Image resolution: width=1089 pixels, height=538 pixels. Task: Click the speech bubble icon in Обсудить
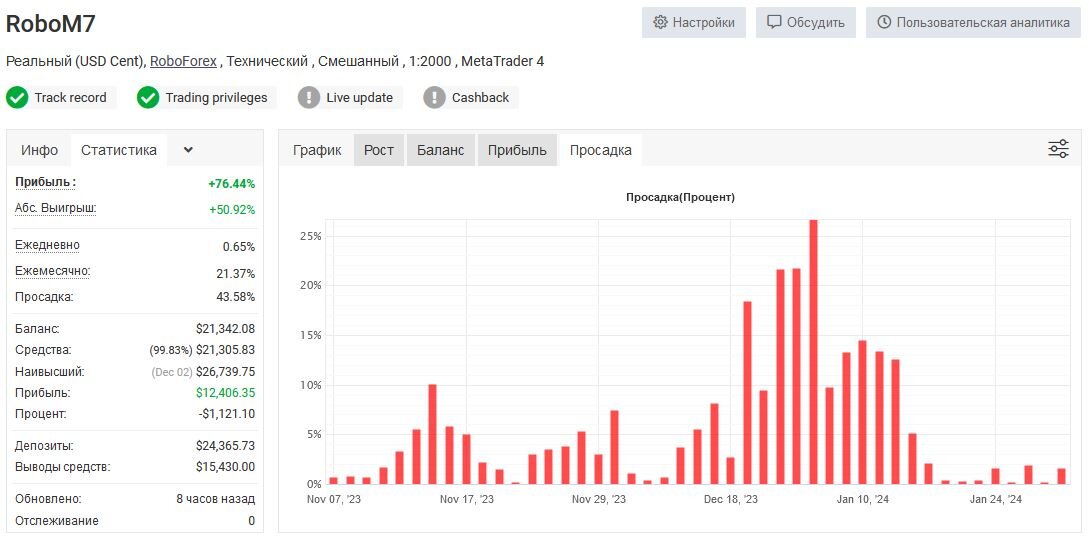click(x=774, y=22)
